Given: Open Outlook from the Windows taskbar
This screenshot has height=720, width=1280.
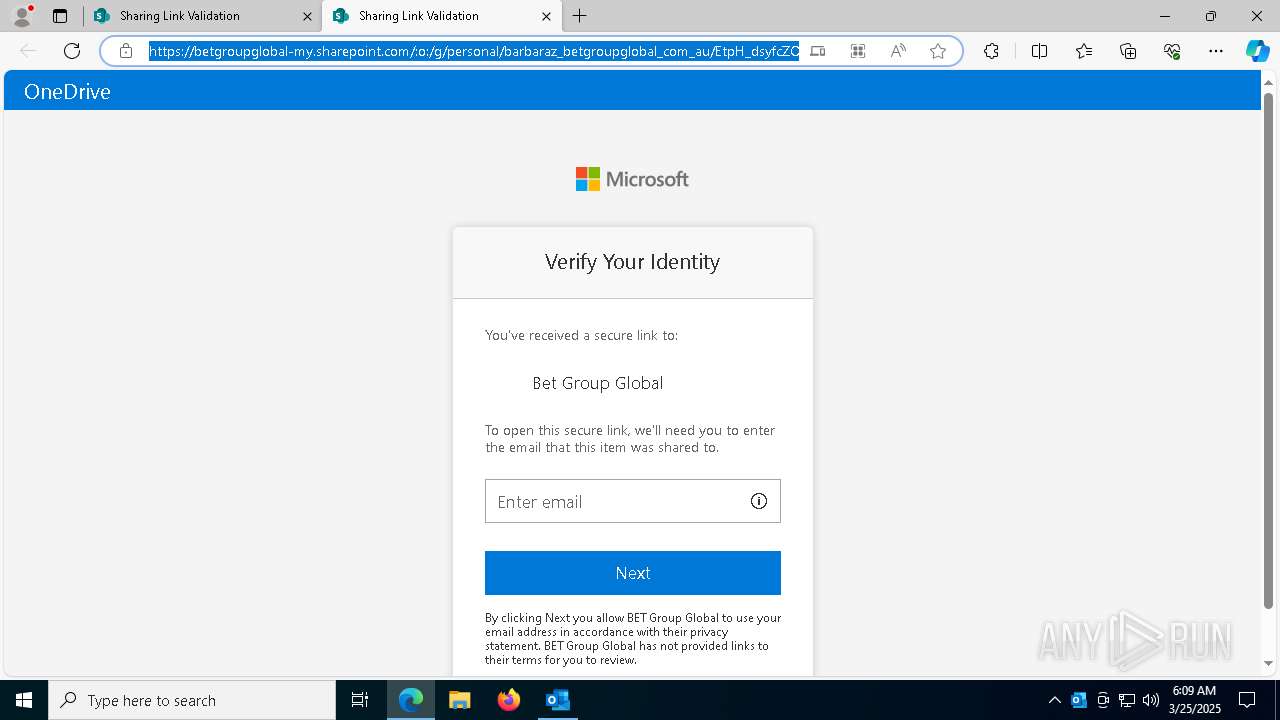Looking at the screenshot, I should [557, 700].
